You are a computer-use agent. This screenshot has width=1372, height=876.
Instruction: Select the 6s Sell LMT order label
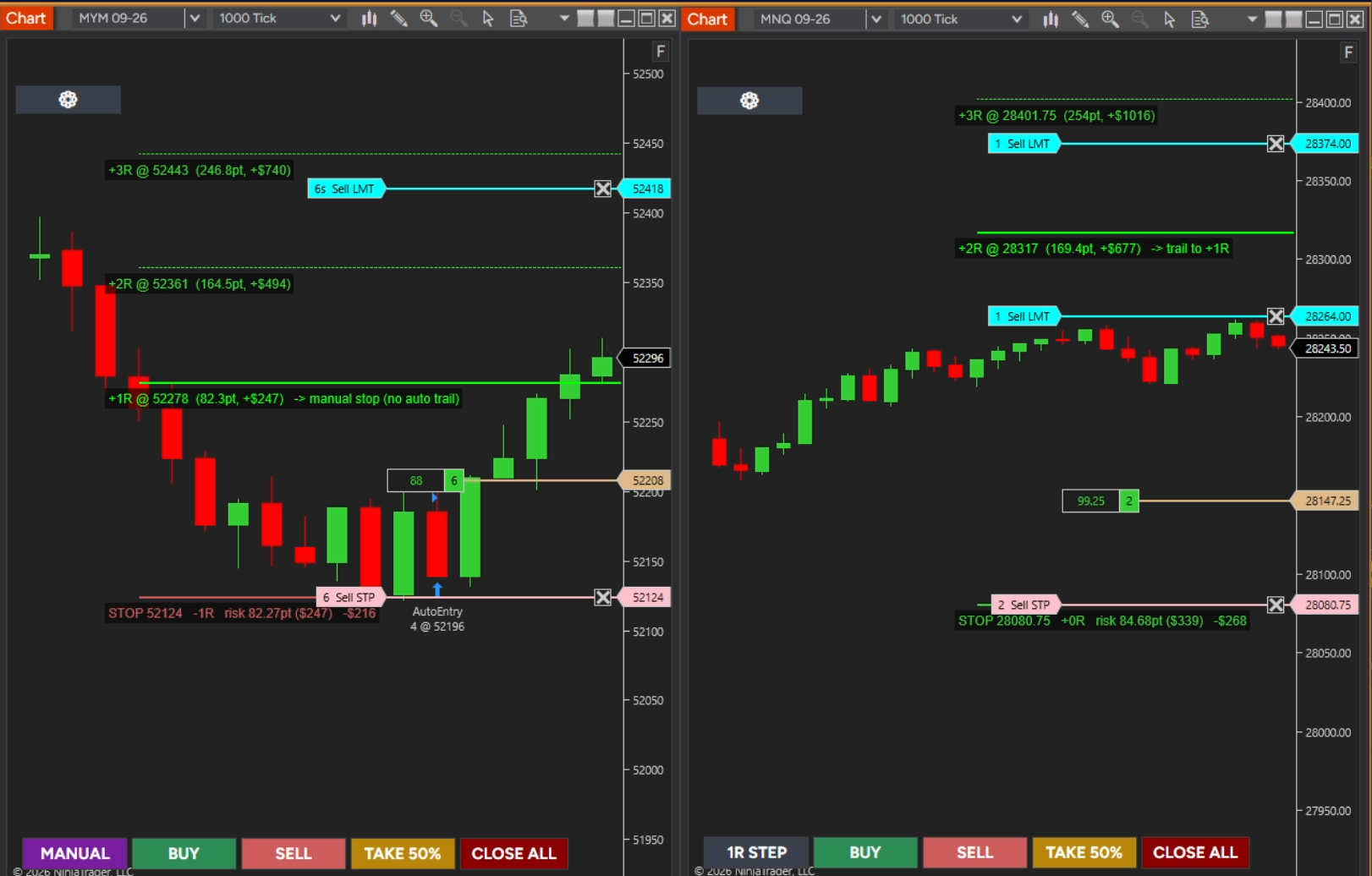(345, 189)
